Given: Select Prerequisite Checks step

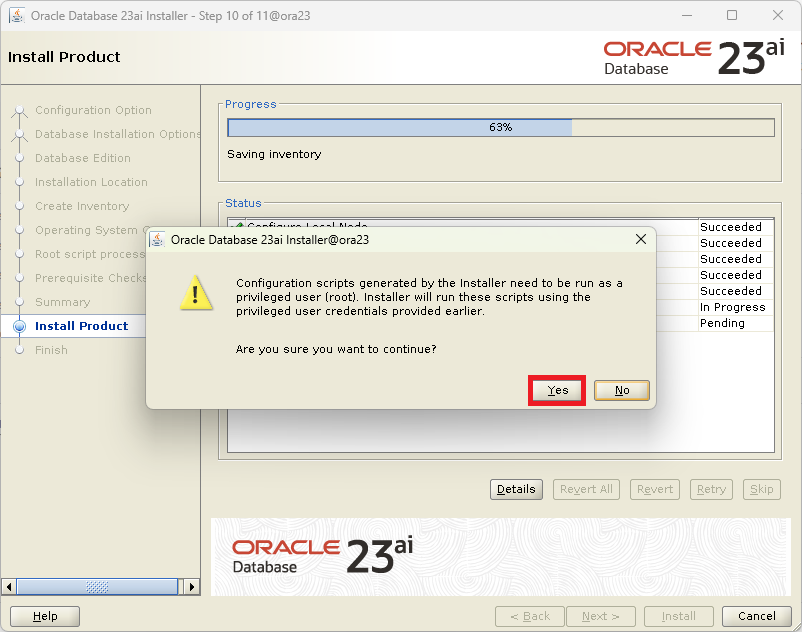Looking at the screenshot, I should [91, 278].
